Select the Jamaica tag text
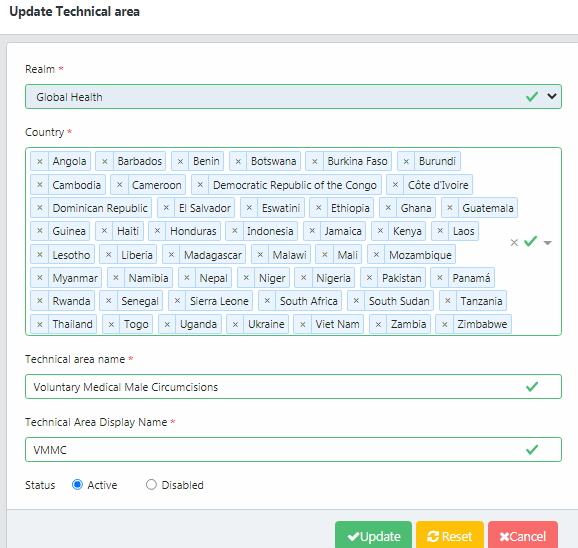Screen dimensions: 578x548 (343, 231)
